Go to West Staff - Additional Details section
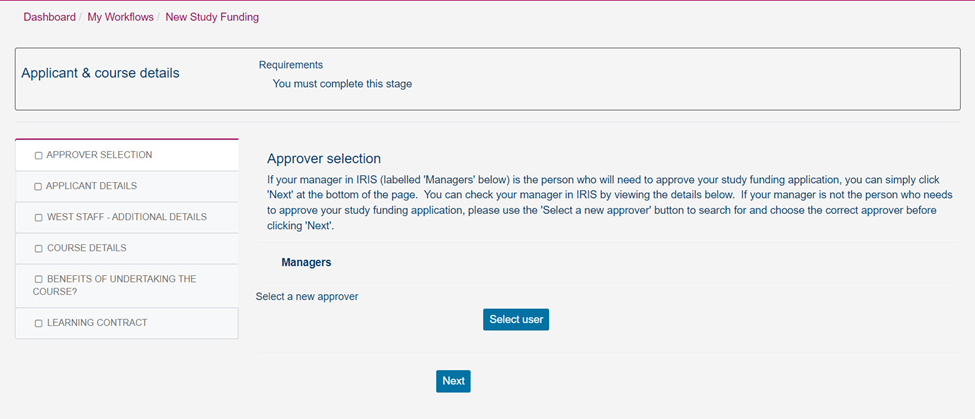Image resolution: width=975 pixels, height=419 pixels. [x=126, y=217]
